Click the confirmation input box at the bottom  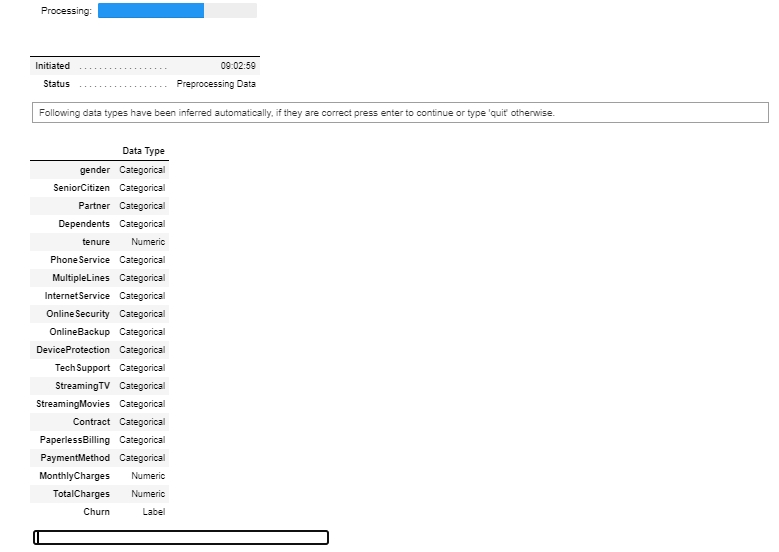click(181, 538)
